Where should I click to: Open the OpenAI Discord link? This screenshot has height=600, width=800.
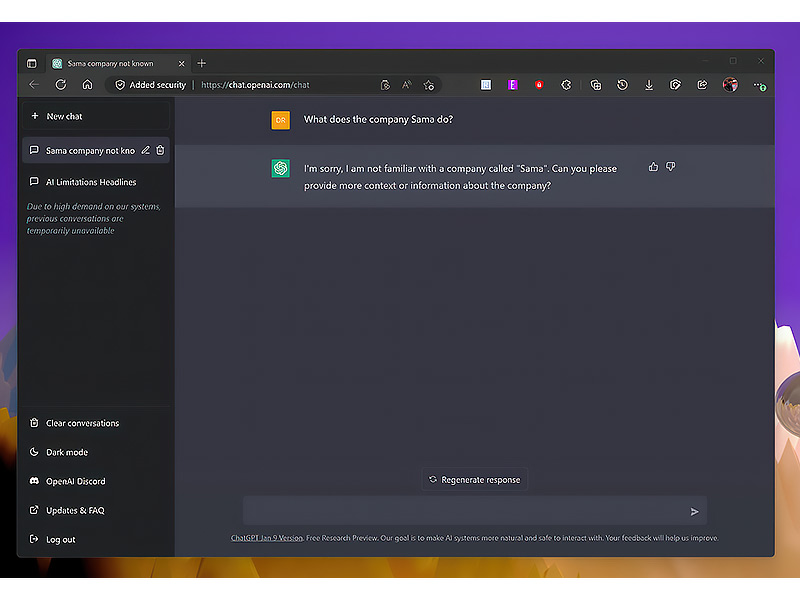tap(96, 481)
